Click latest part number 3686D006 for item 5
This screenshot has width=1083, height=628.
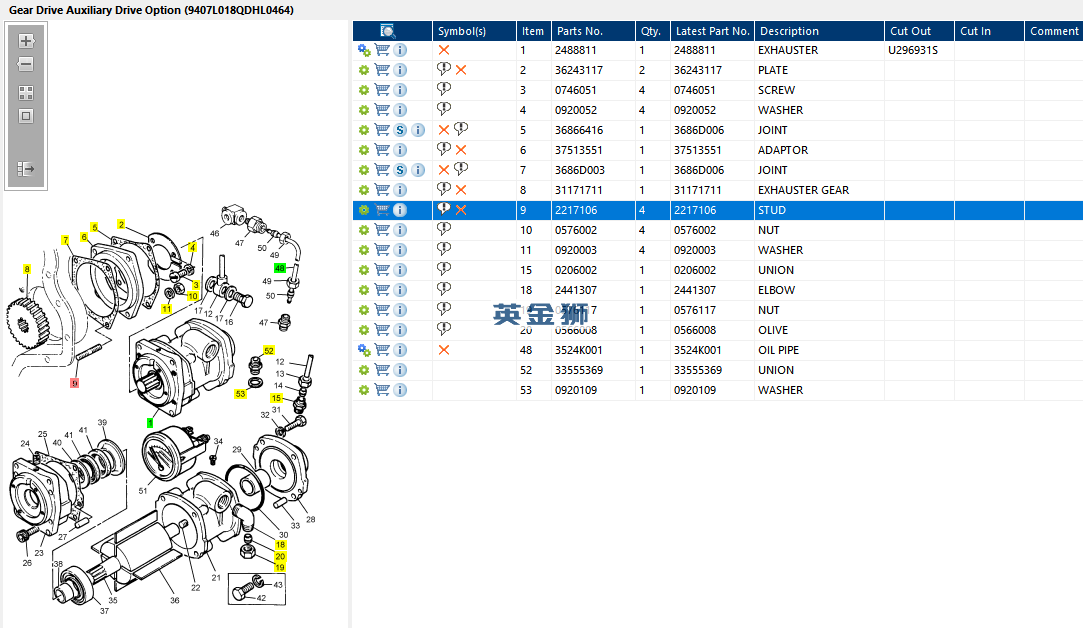click(698, 130)
